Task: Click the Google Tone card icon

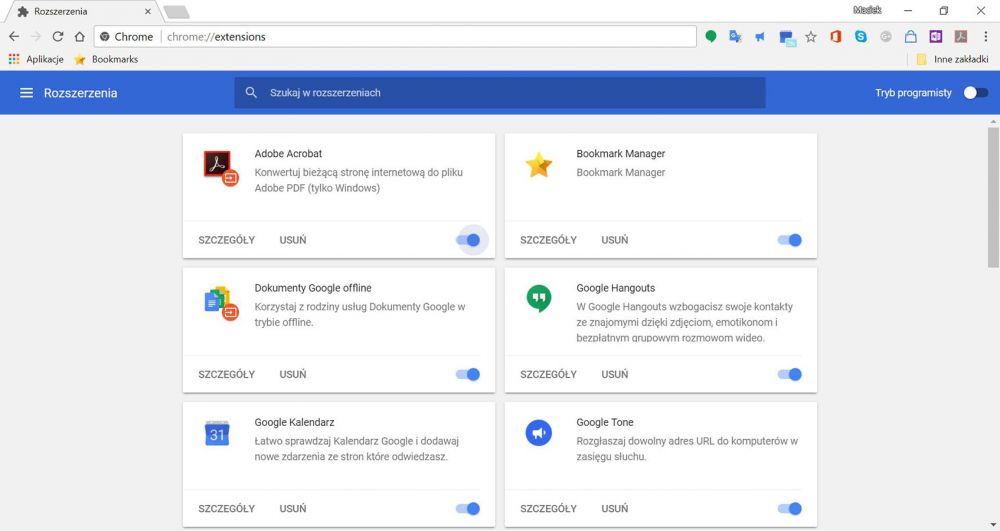Action: [538, 433]
